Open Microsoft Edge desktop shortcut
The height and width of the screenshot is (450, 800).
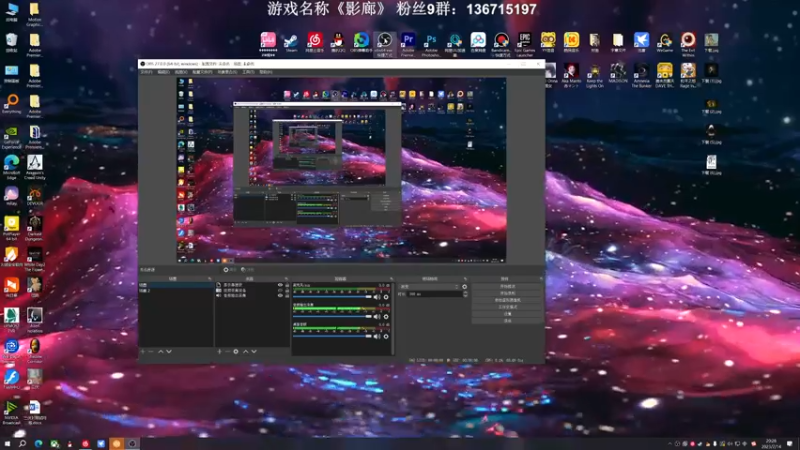(12, 167)
